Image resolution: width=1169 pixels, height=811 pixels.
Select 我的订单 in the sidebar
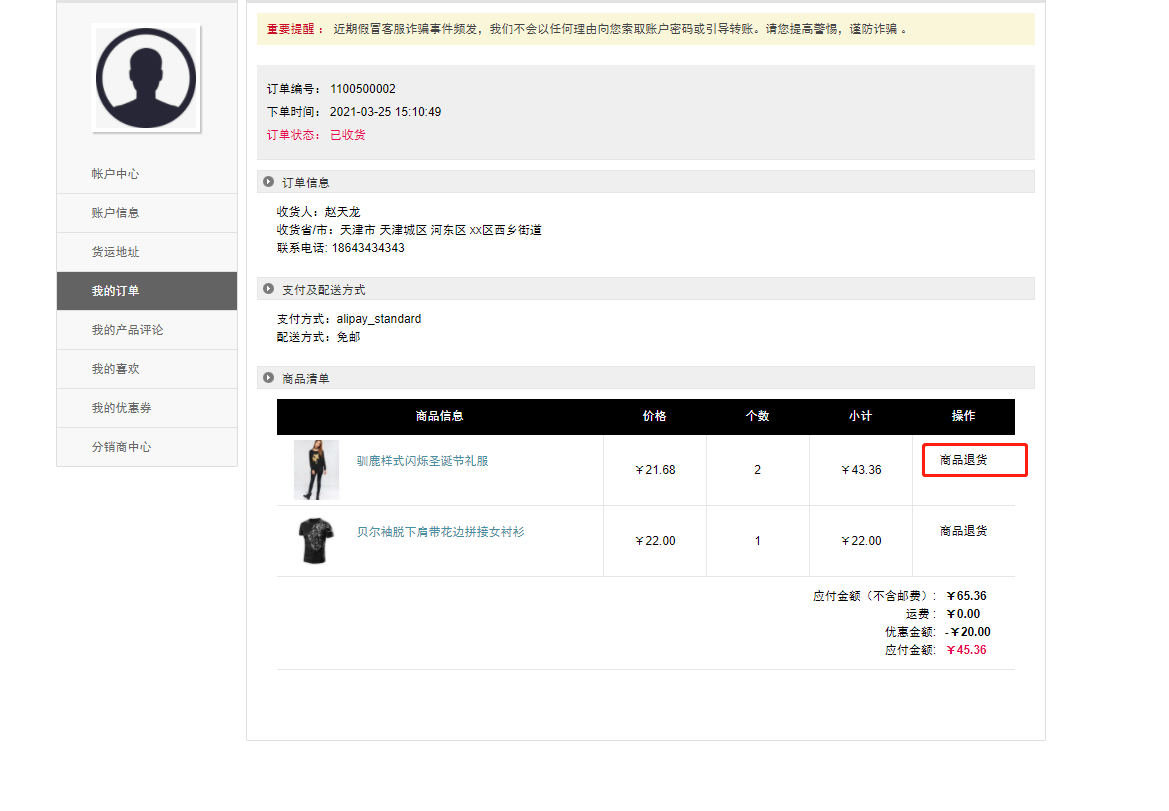[116, 291]
